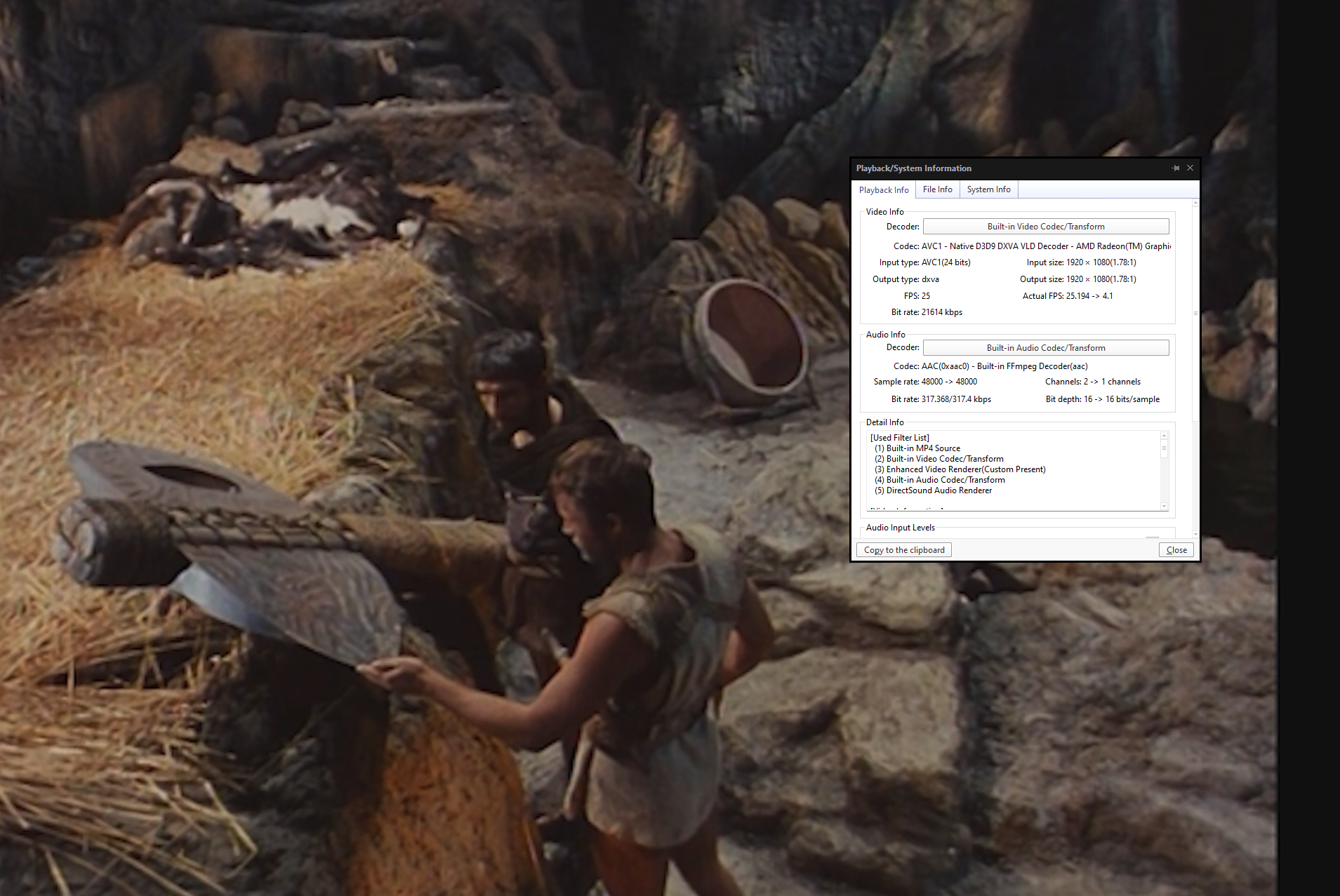Click the Close button in the dialog footer
1340x896 pixels.
coord(1176,550)
